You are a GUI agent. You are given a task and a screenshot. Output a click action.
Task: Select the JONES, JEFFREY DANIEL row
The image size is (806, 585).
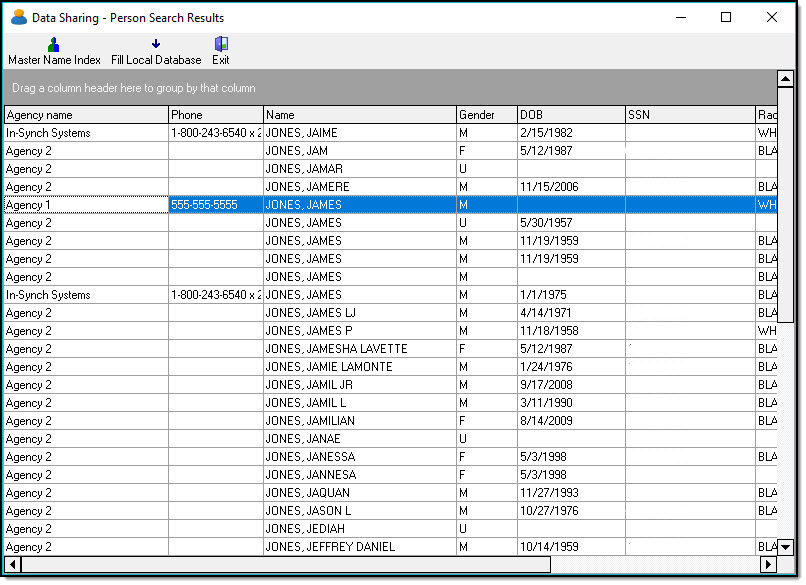(330, 547)
